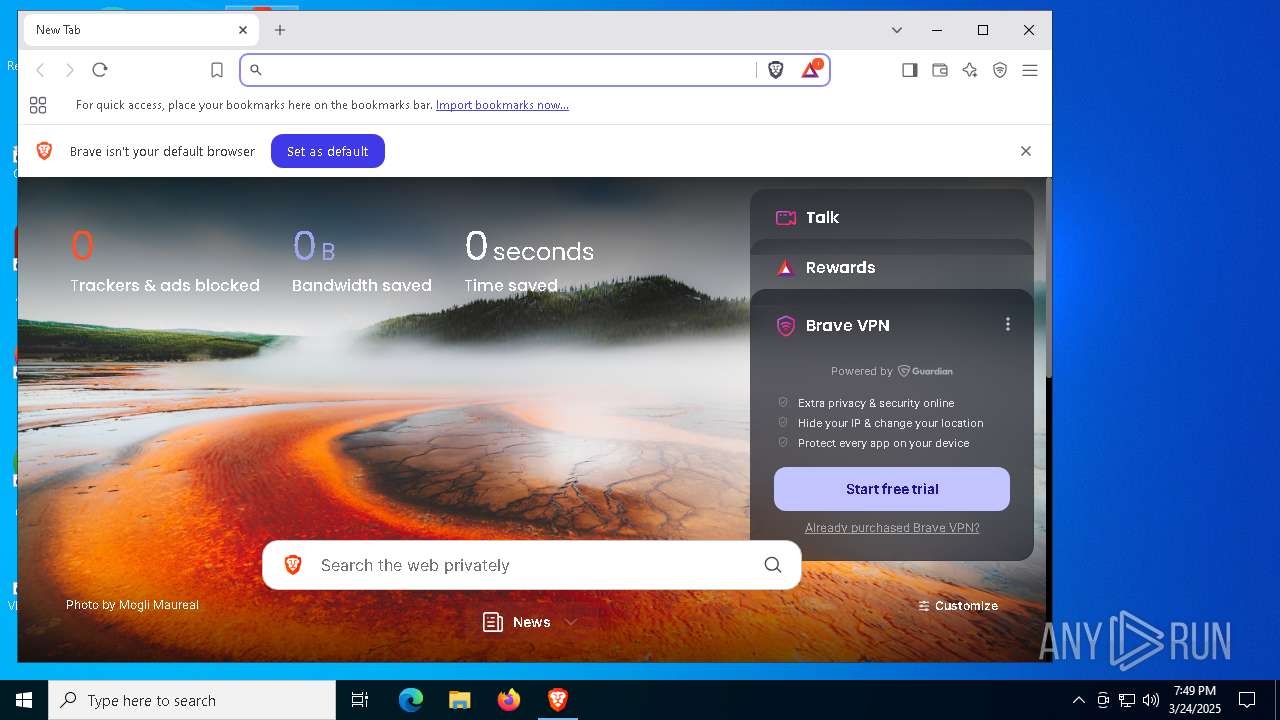
Task: Open the Customize dashboard button
Action: pyautogui.click(x=958, y=606)
